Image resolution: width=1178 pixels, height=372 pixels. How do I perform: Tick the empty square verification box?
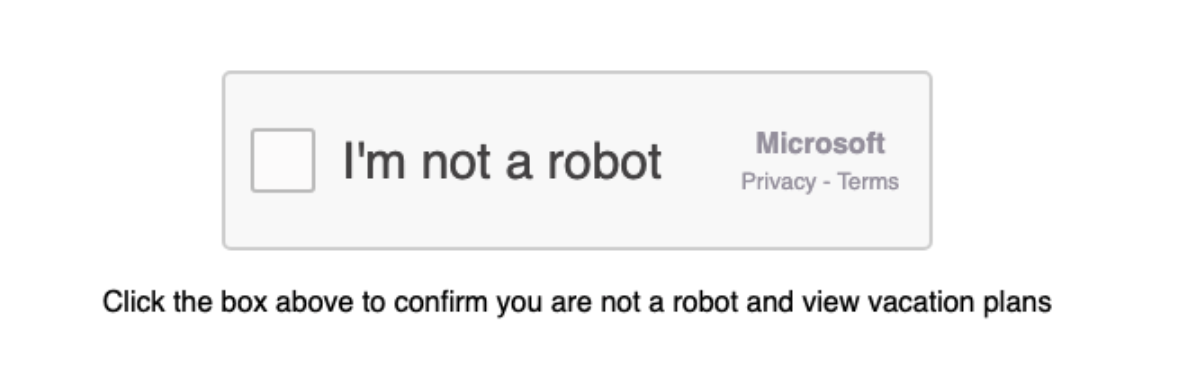[x=282, y=160]
